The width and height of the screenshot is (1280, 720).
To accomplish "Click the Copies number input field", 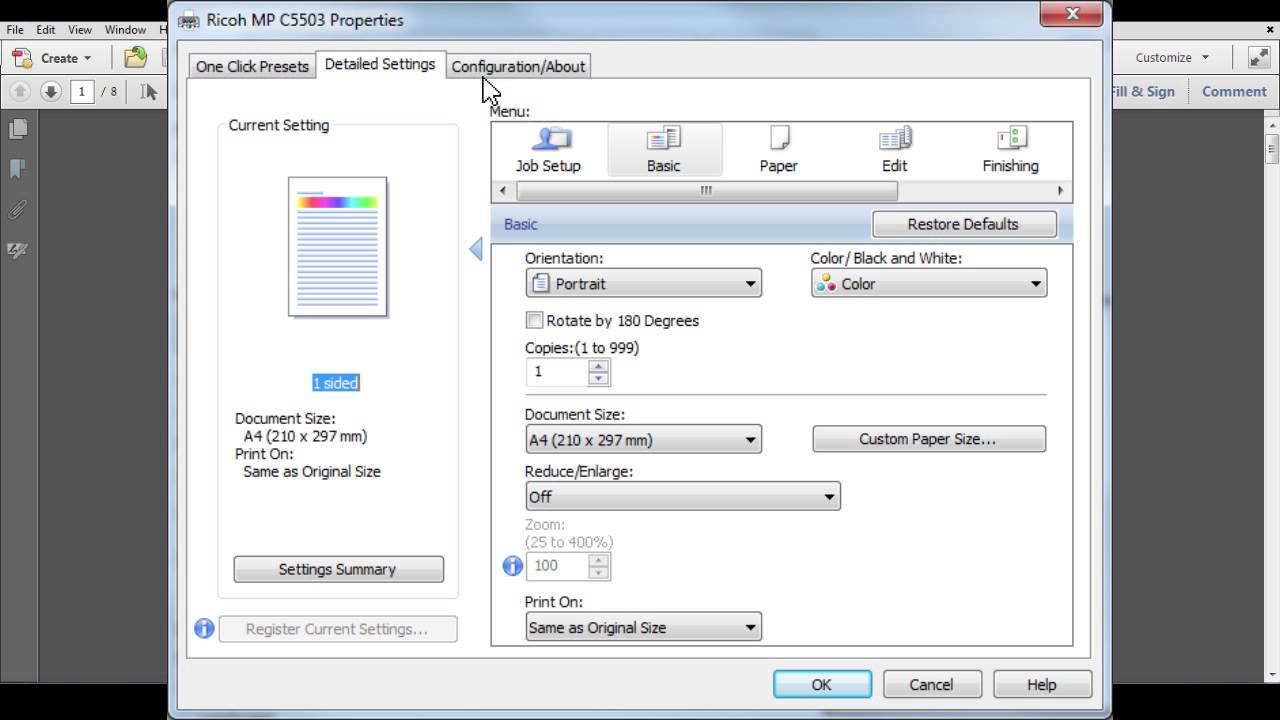I will click(558, 372).
